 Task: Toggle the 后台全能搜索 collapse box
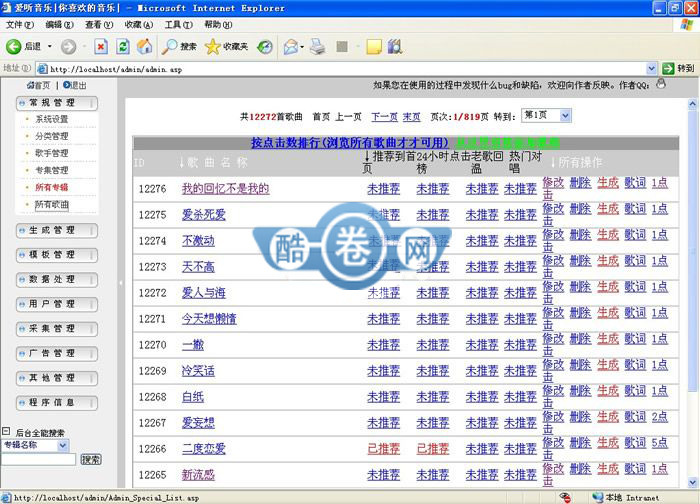6,431
